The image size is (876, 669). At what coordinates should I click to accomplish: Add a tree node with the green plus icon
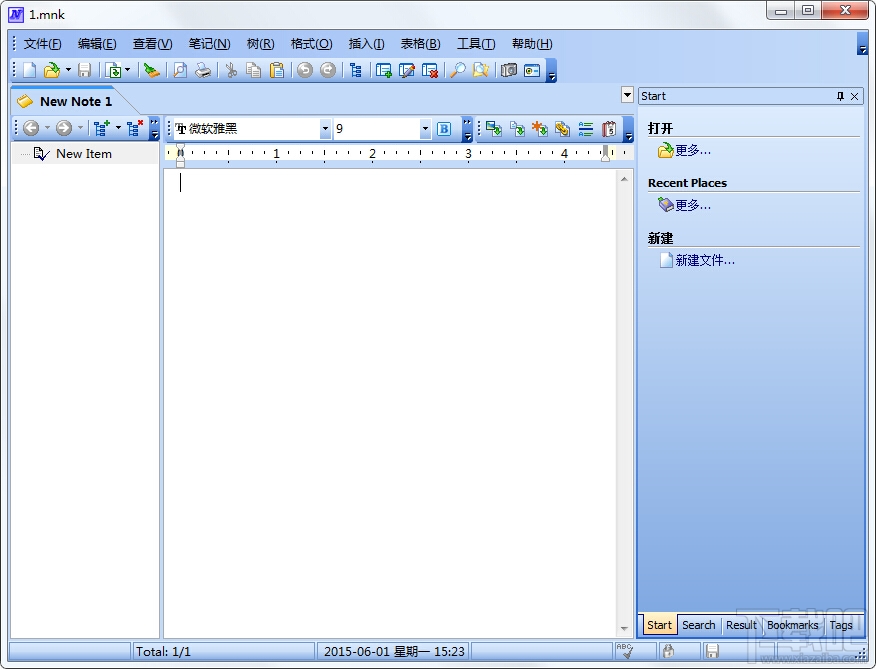[x=102, y=129]
